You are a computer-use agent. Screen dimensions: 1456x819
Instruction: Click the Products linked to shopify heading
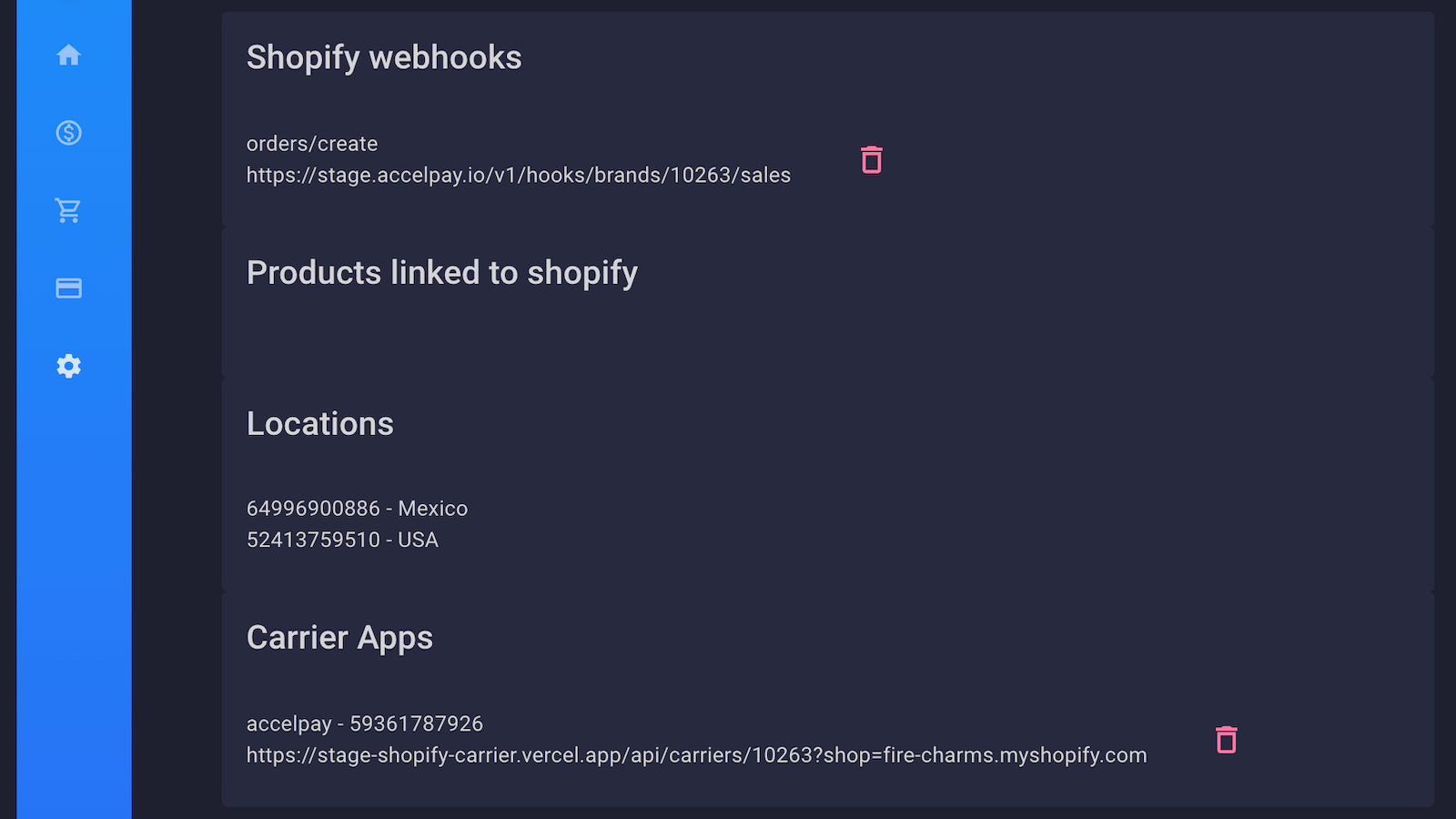click(x=441, y=272)
